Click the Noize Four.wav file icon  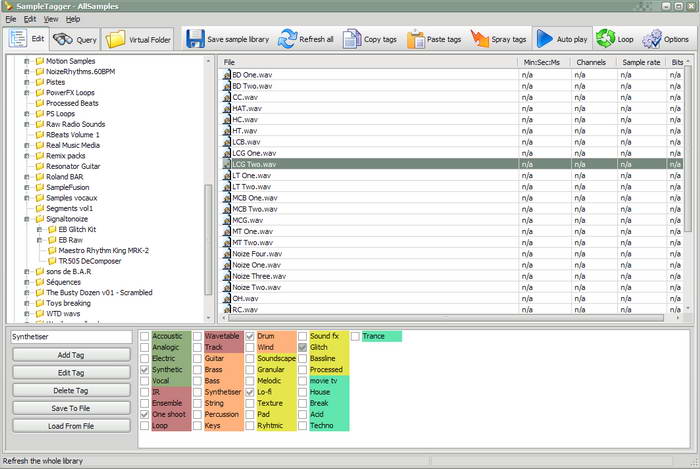pyautogui.click(x=227, y=254)
